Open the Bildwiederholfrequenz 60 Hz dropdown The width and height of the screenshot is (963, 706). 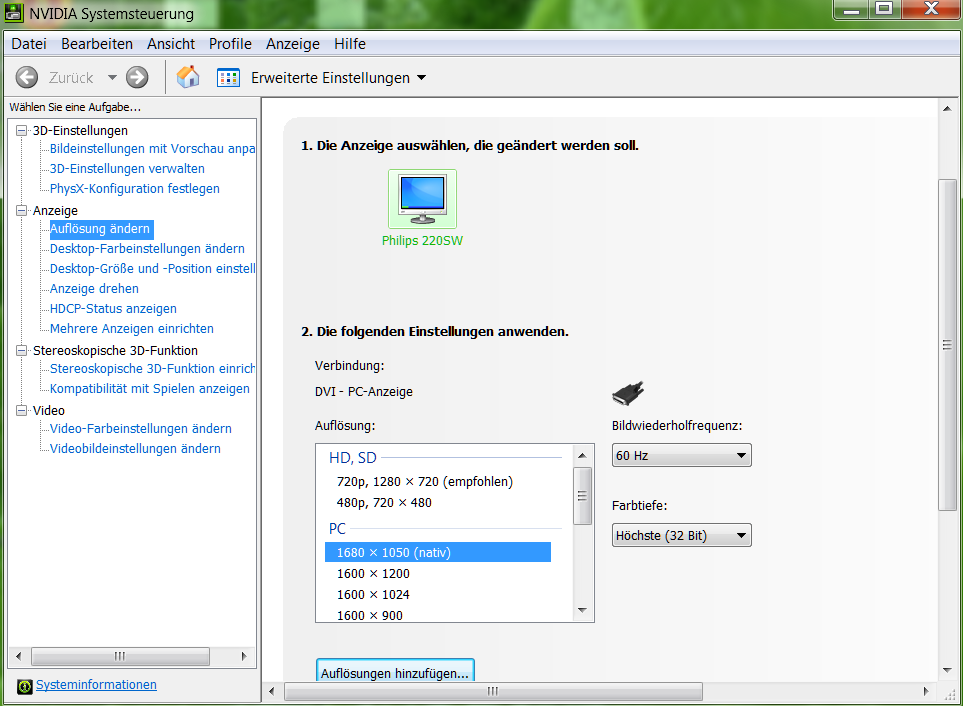(682, 456)
